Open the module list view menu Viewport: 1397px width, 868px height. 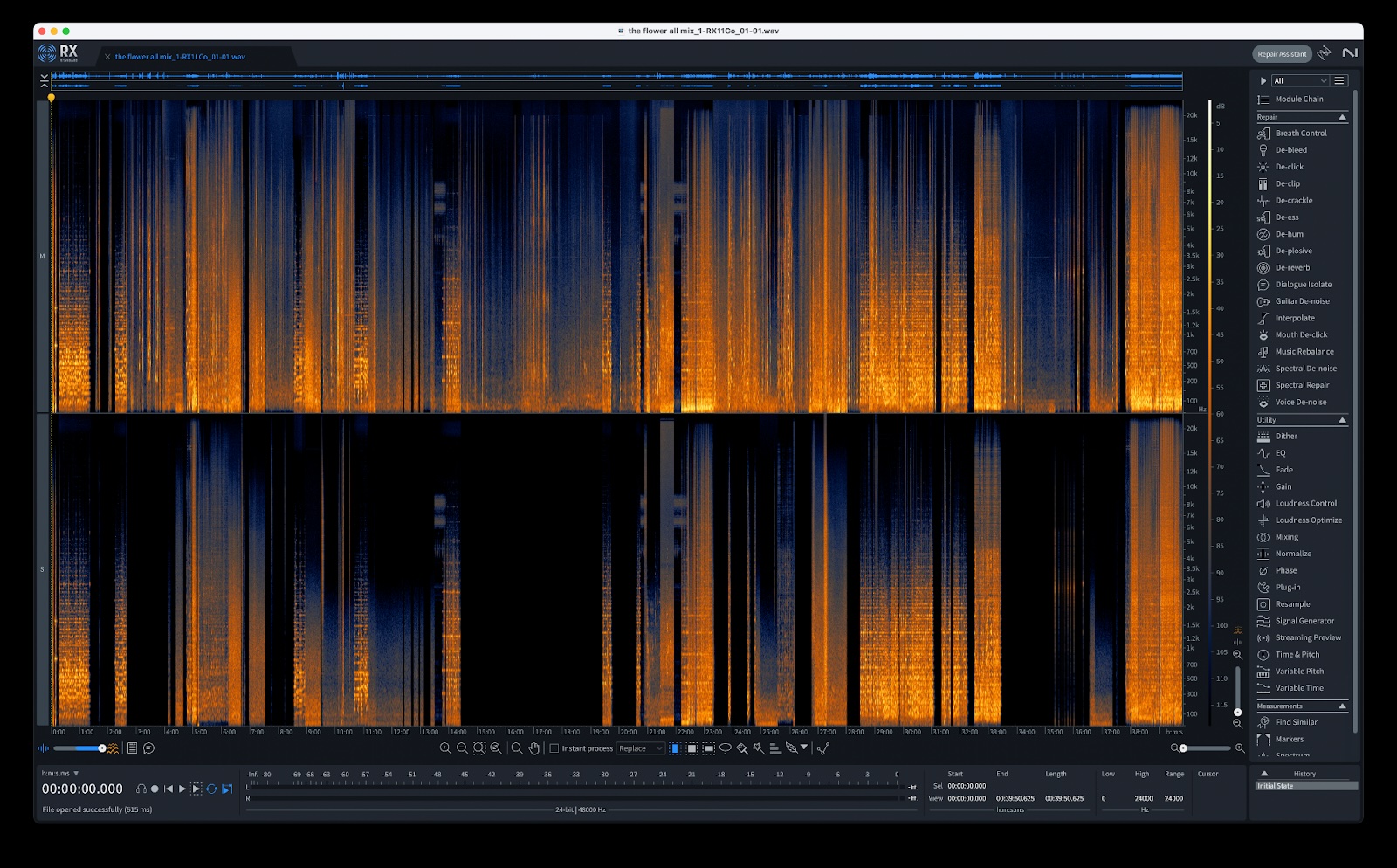tap(1339, 80)
